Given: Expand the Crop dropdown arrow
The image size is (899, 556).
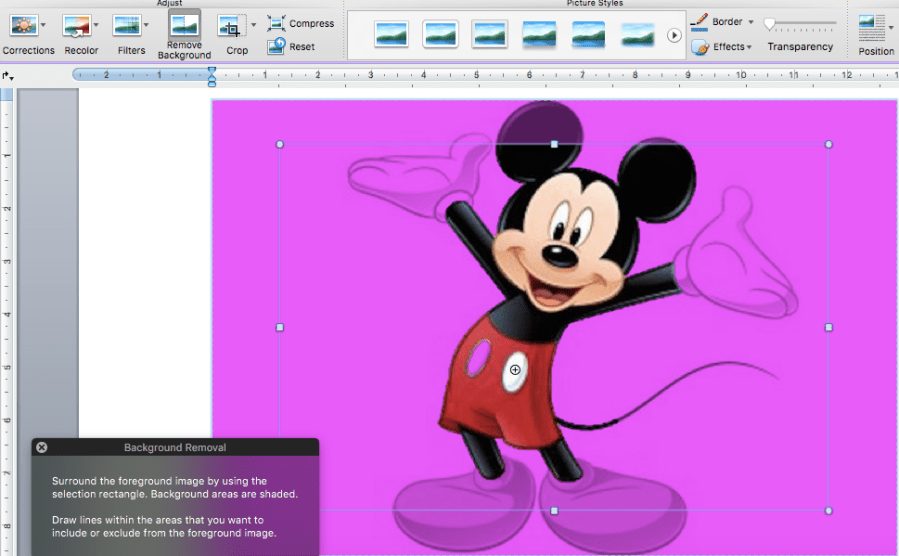Looking at the screenshot, I should tap(253, 25).
